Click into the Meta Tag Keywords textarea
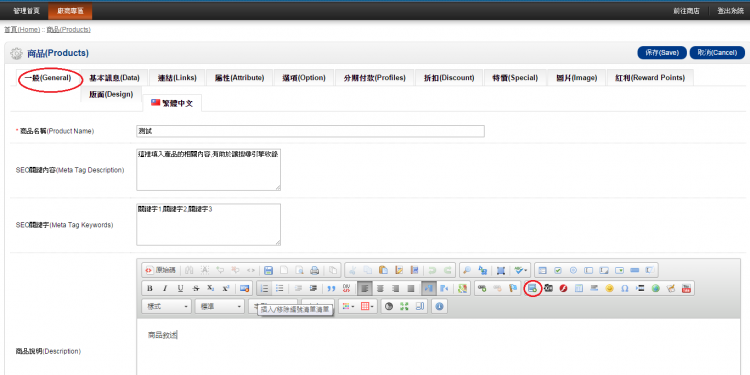750x375 pixels. (209, 224)
